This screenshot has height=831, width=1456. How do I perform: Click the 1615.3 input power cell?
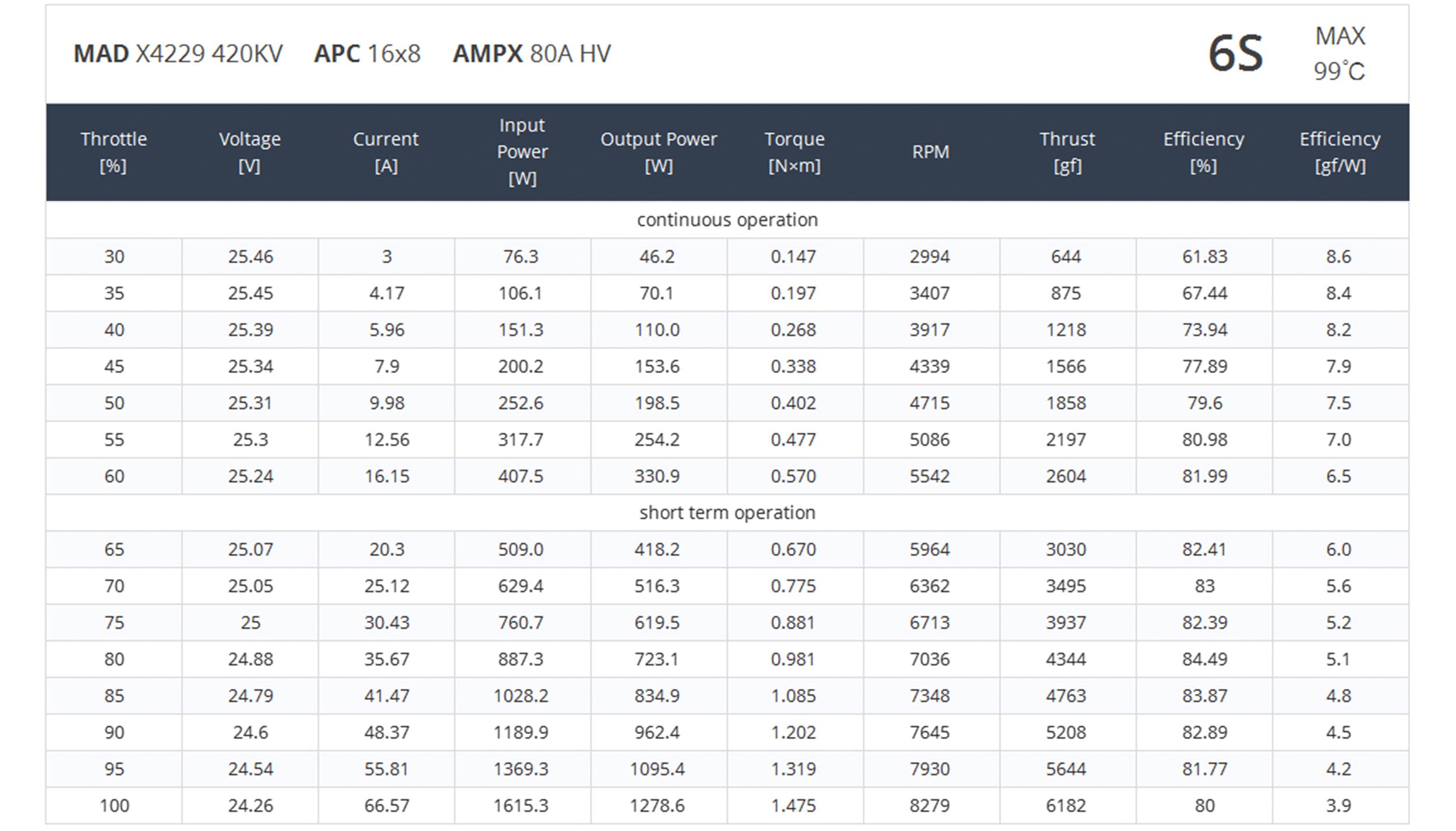521,805
